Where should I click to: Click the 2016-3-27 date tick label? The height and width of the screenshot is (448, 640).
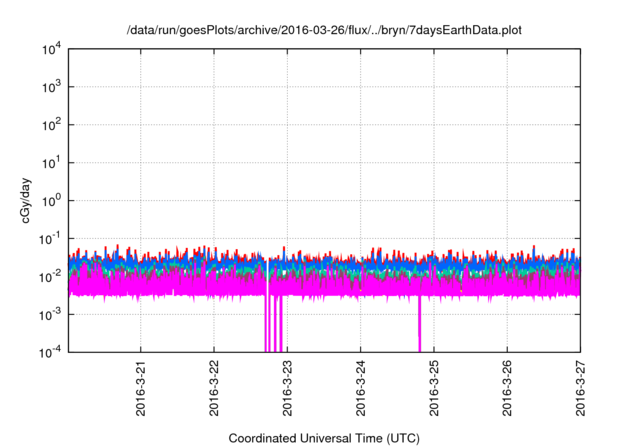click(580, 388)
